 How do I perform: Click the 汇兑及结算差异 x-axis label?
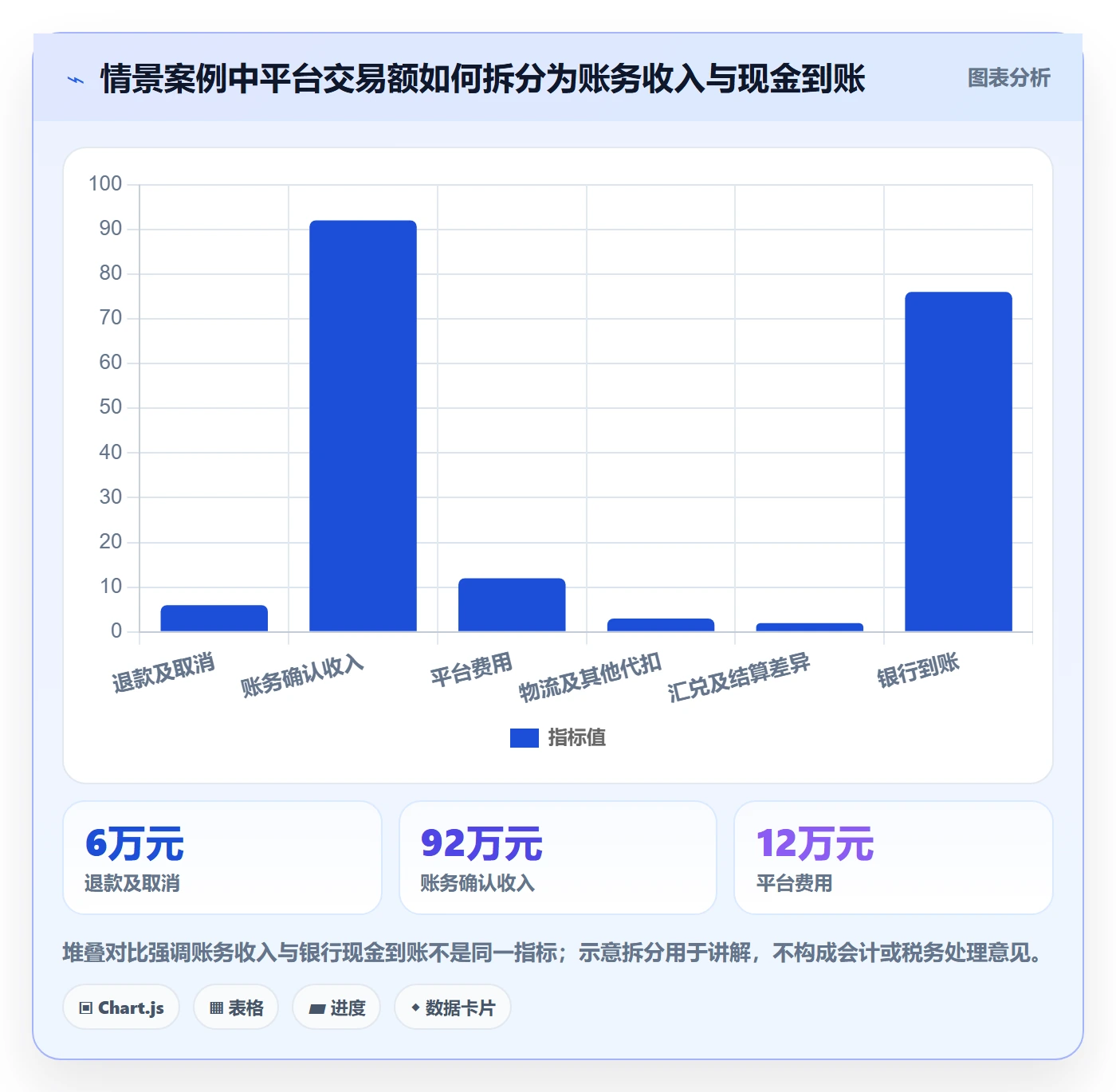click(x=739, y=678)
